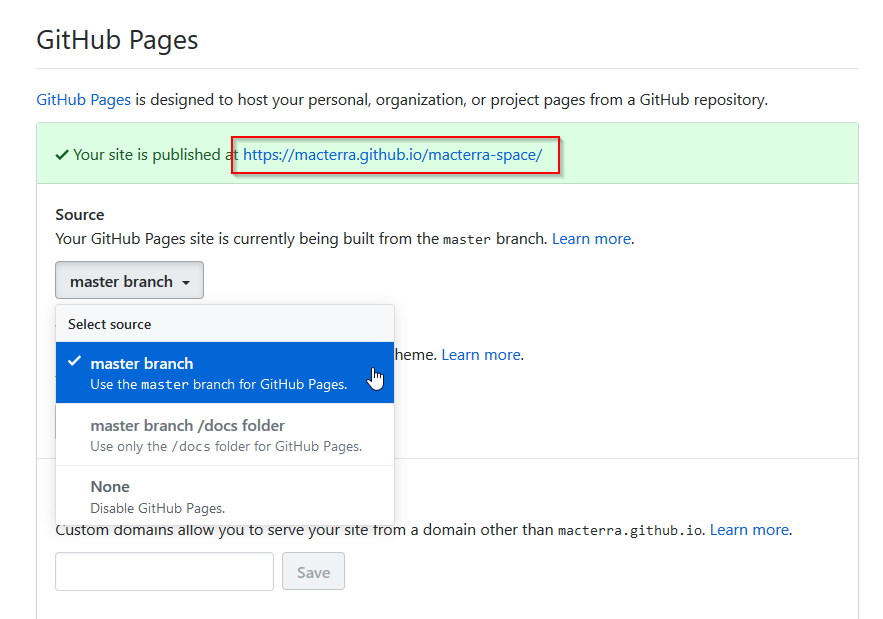Click the "Disable GitHub Pages" option text
This screenshot has width=883, height=619.
pyautogui.click(x=160, y=507)
